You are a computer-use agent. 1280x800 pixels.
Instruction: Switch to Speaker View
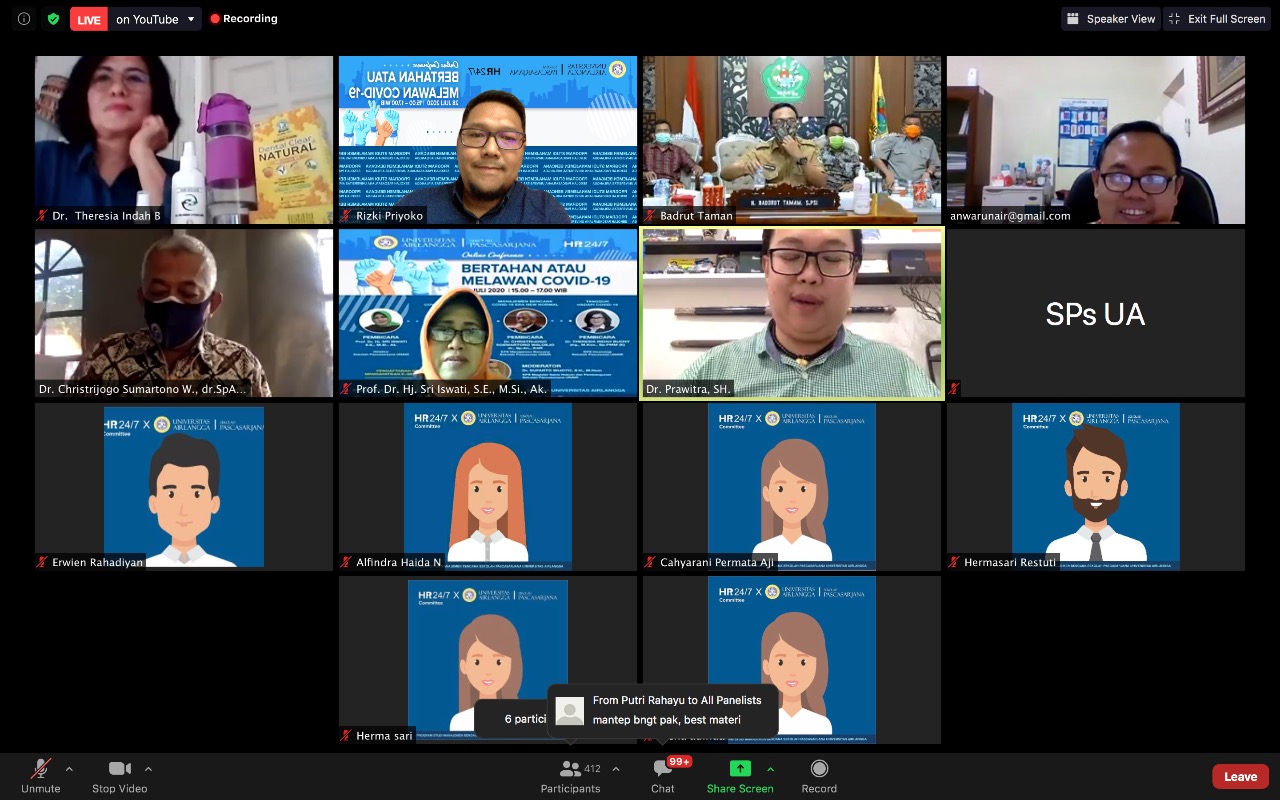coord(1110,19)
